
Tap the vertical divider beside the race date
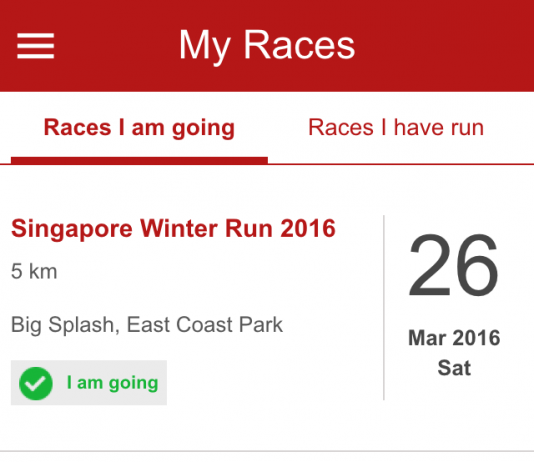384,307
